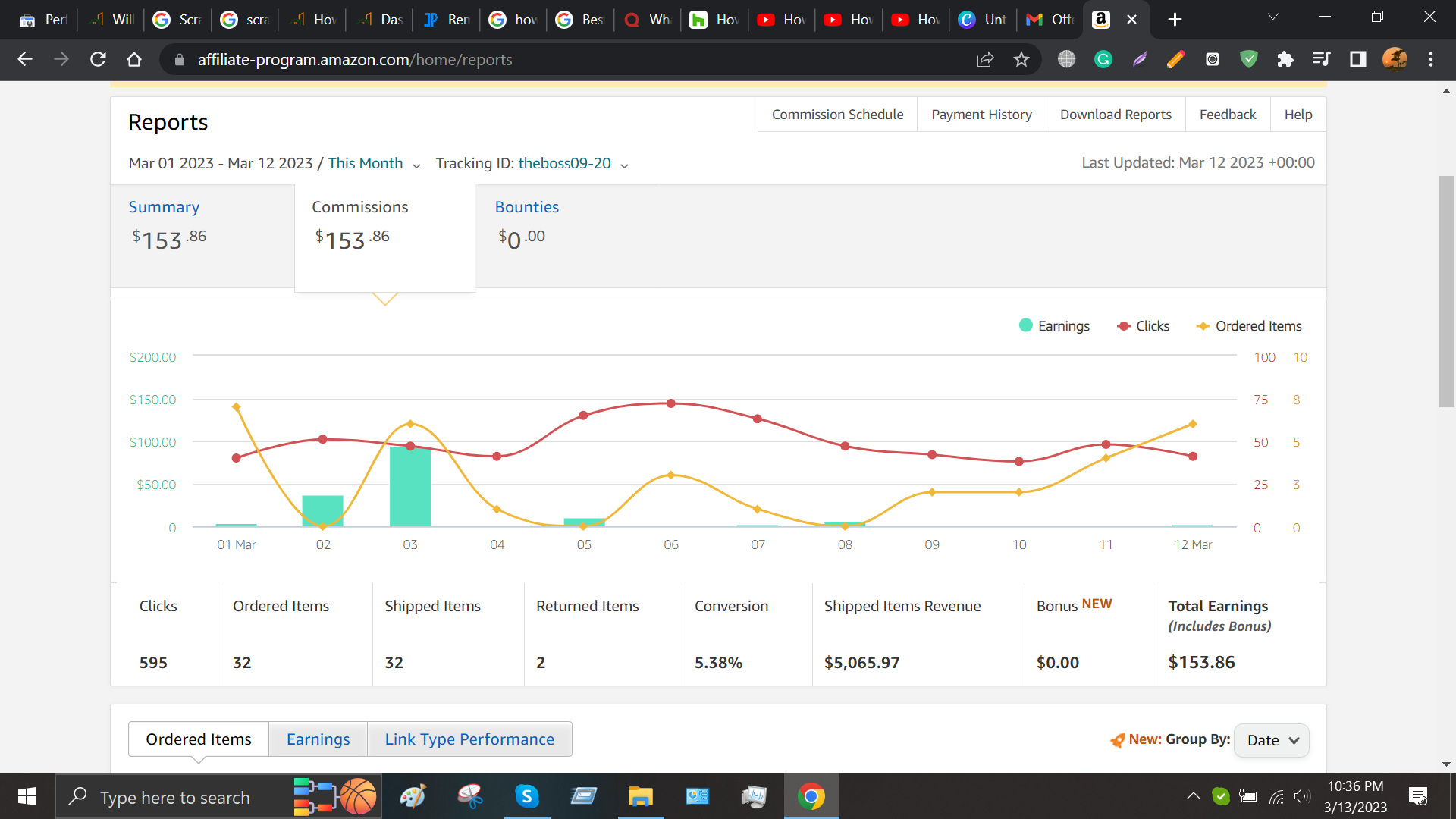Click the green shield extension icon
The width and height of the screenshot is (1456, 819).
coord(1249,59)
